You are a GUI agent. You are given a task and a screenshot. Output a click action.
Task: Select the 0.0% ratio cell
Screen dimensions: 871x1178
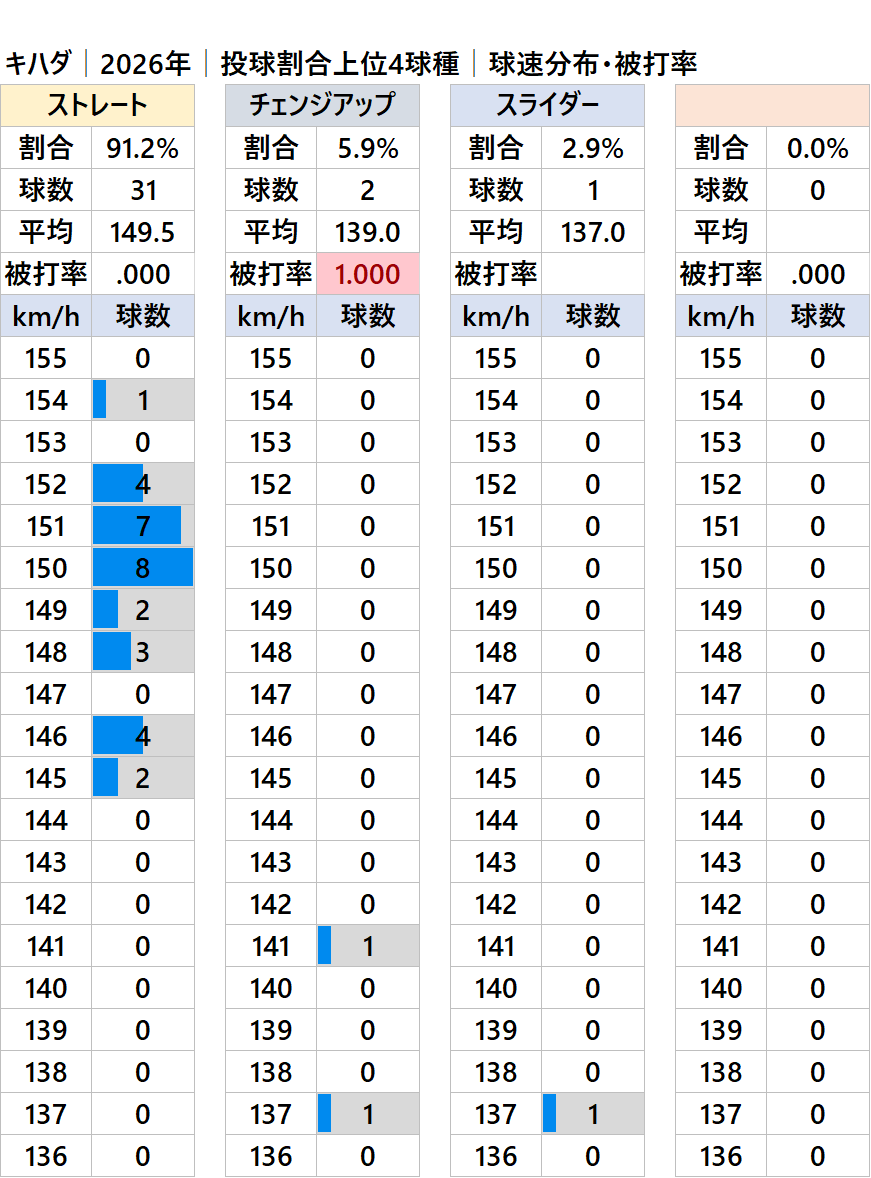[817, 149]
